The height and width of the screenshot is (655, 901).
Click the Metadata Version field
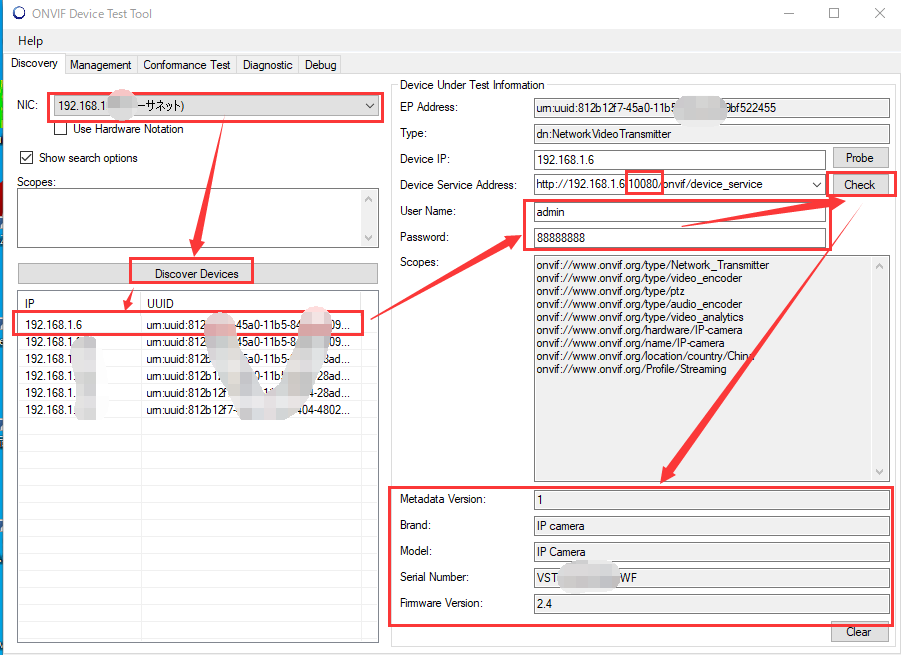(711, 500)
